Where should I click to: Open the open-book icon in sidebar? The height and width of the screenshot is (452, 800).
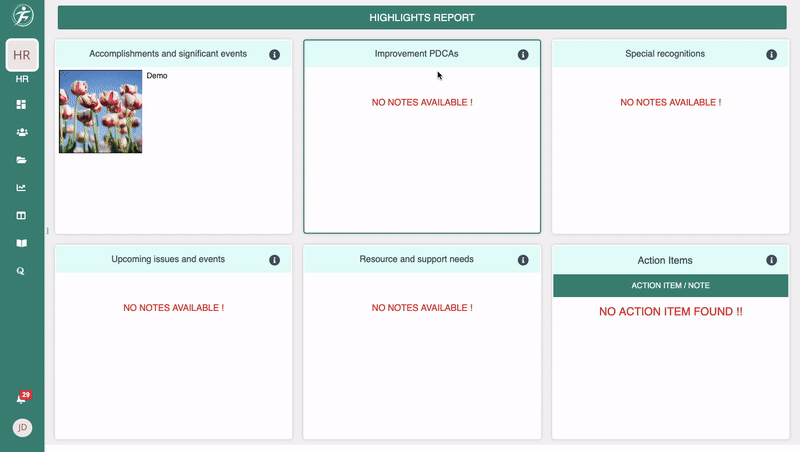pos(21,243)
